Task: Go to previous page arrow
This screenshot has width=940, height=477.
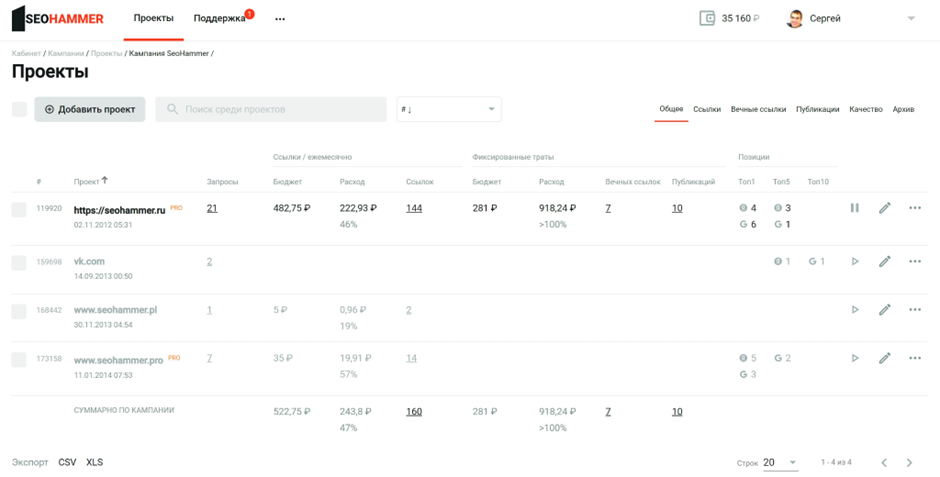Action: (x=884, y=463)
